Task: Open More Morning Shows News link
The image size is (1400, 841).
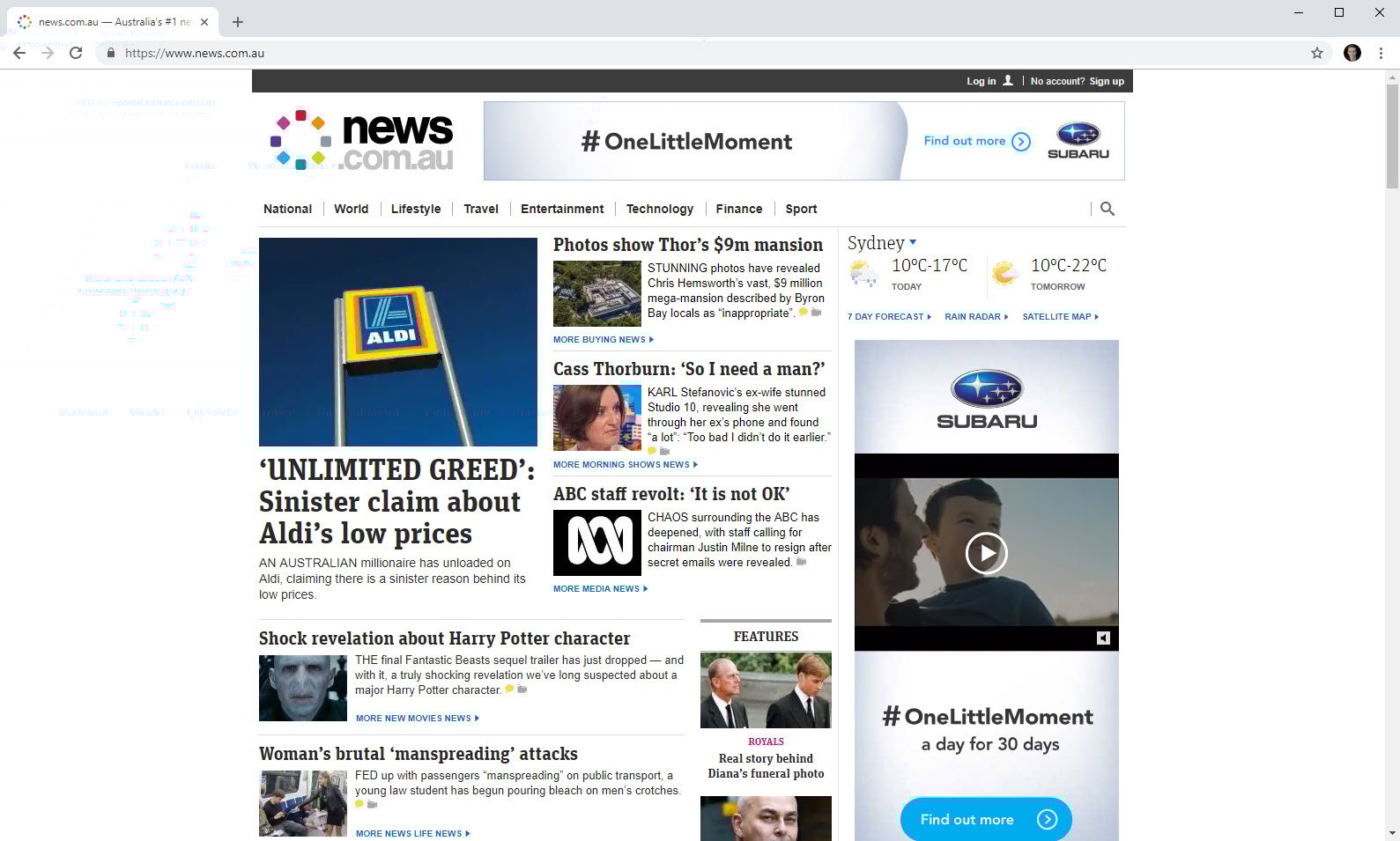Action: 626,464
